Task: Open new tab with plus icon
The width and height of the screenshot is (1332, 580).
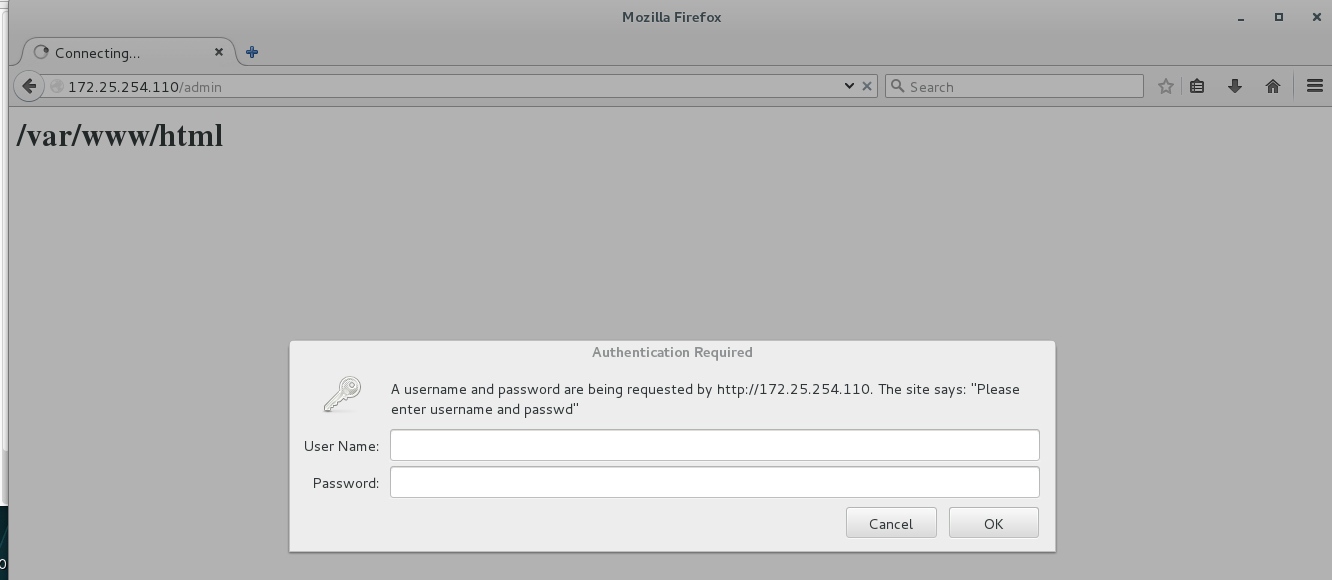Action: [x=252, y=52]
